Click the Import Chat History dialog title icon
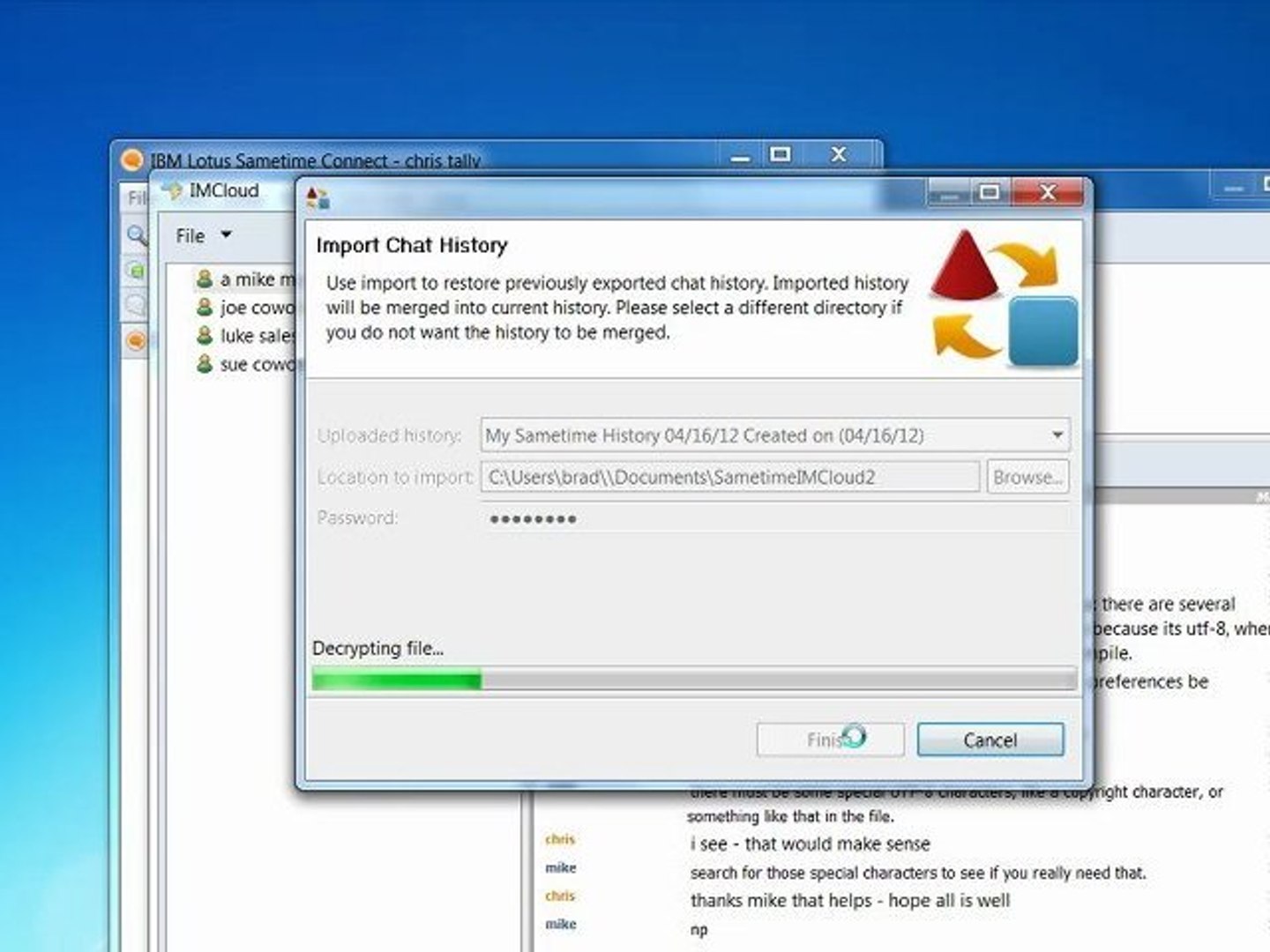The height and width of the screenshot is (952, 1270). pyautogui.click(x=317, y=197)
